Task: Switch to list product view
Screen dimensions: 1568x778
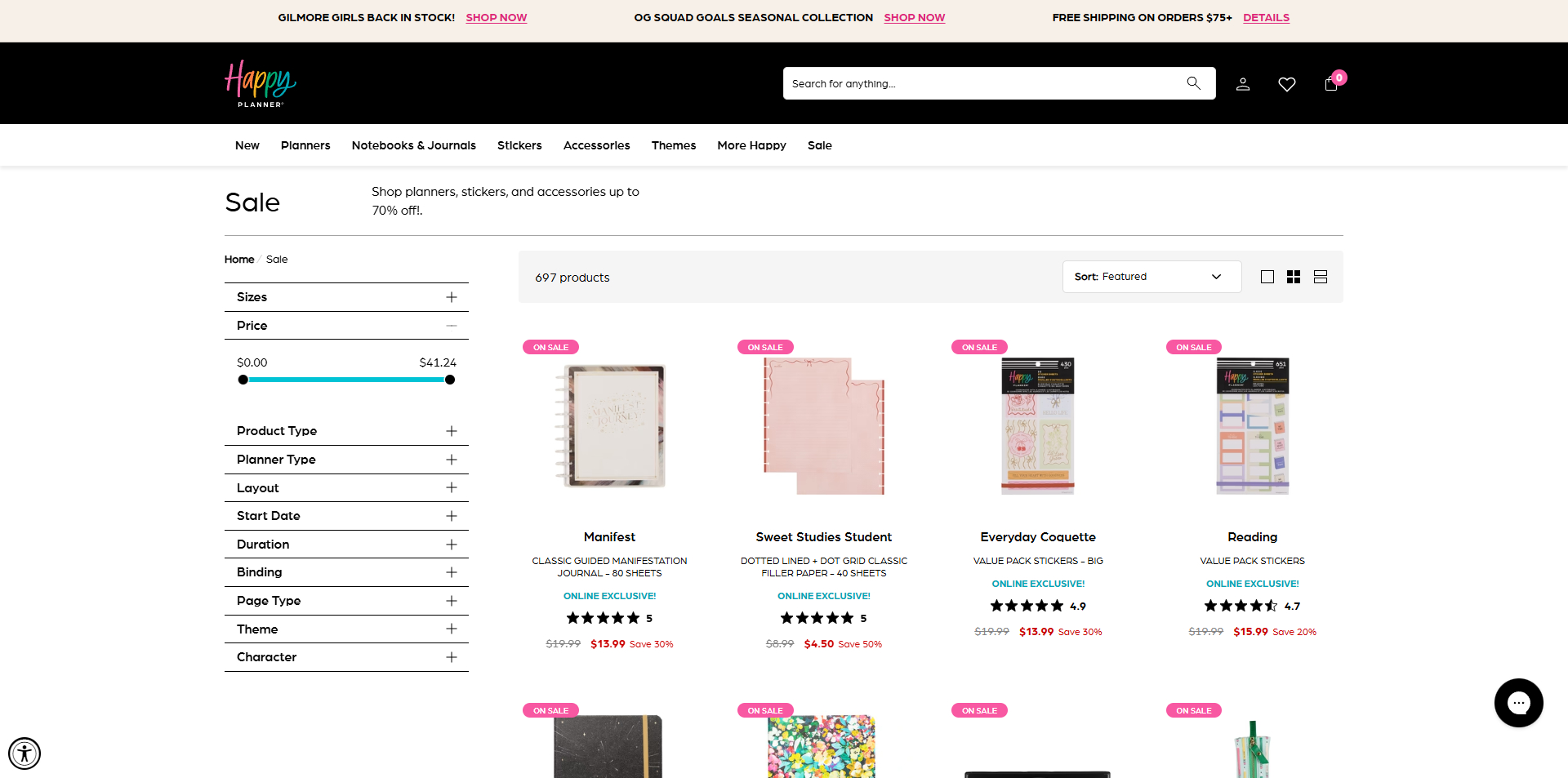Action: 1320,277
